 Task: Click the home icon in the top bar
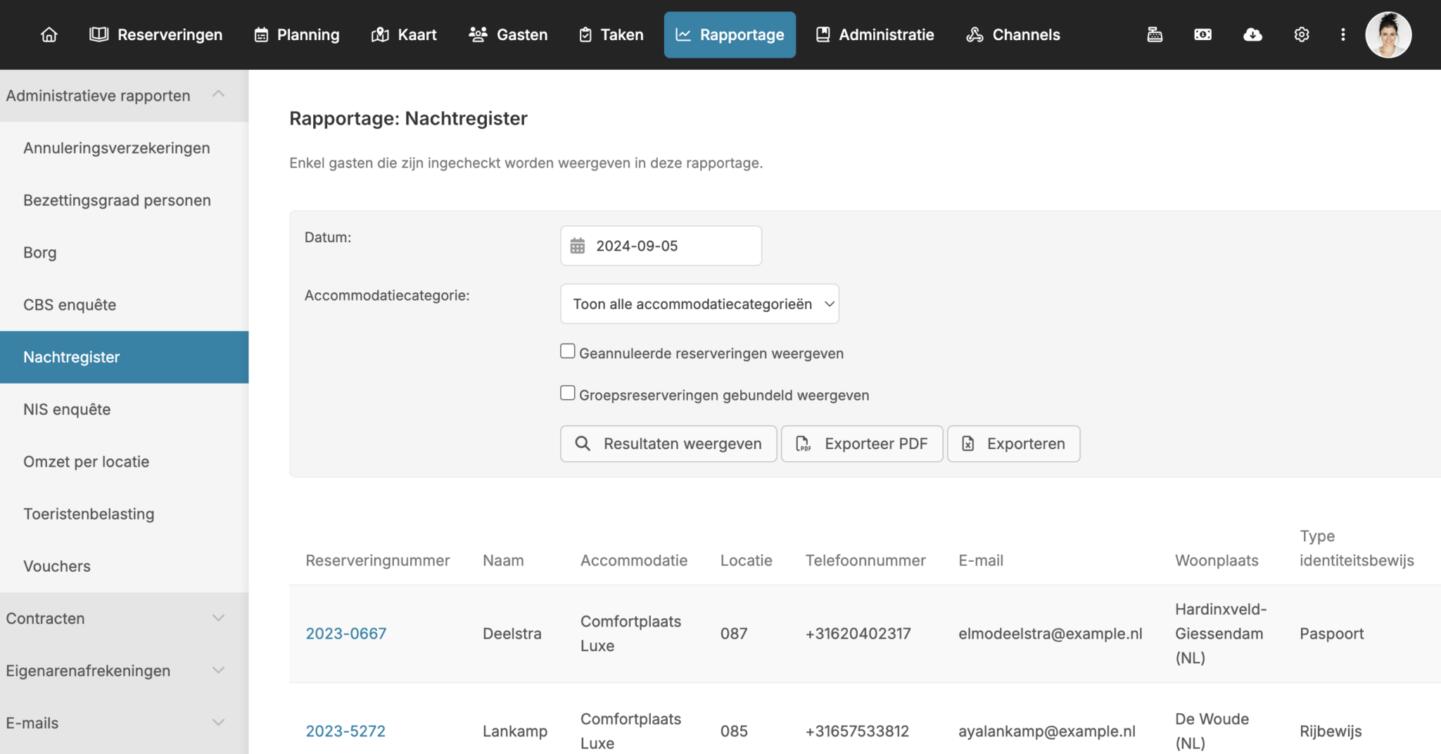(48, 35)
